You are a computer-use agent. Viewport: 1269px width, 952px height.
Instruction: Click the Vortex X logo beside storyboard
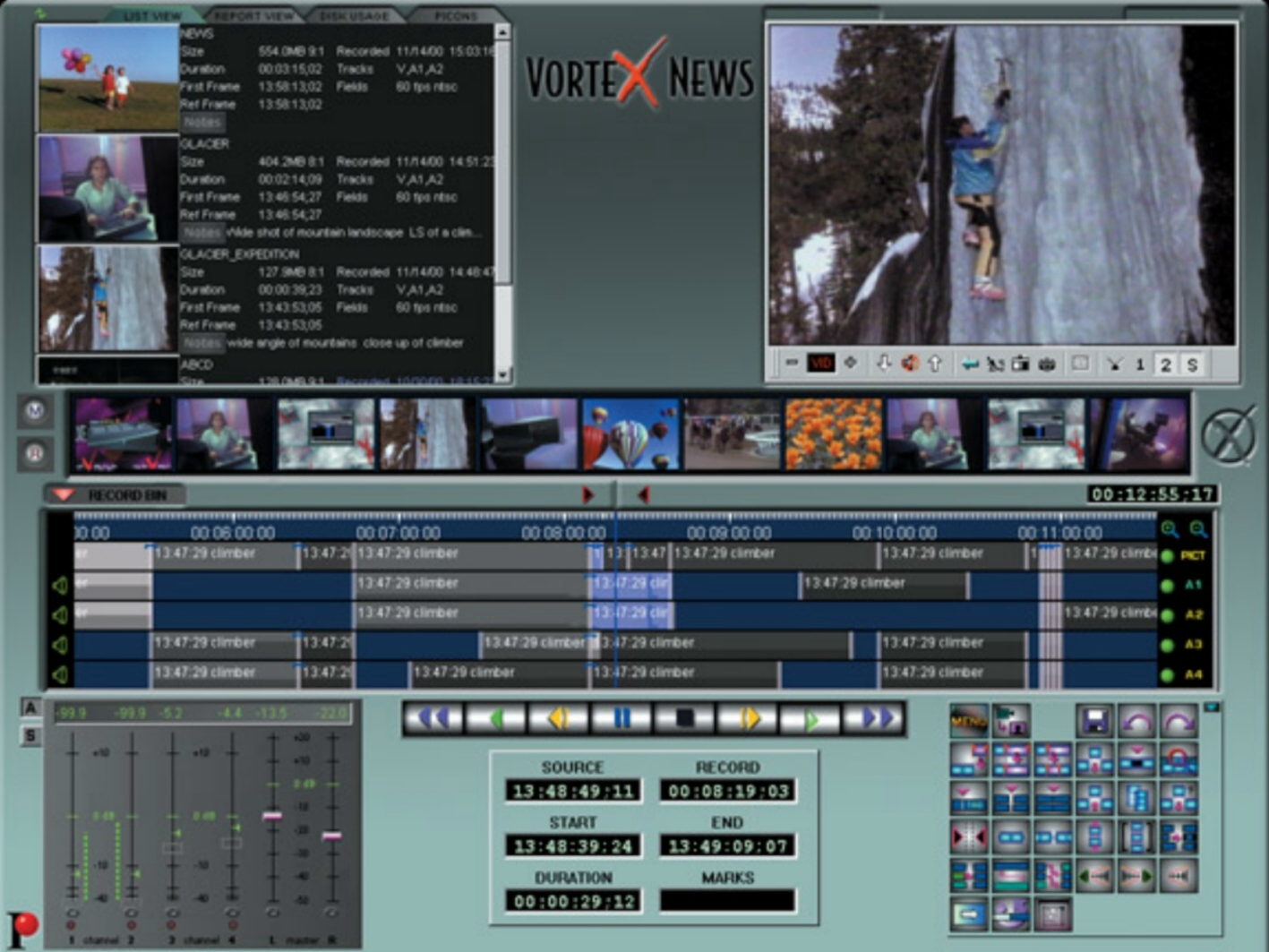1228,436
